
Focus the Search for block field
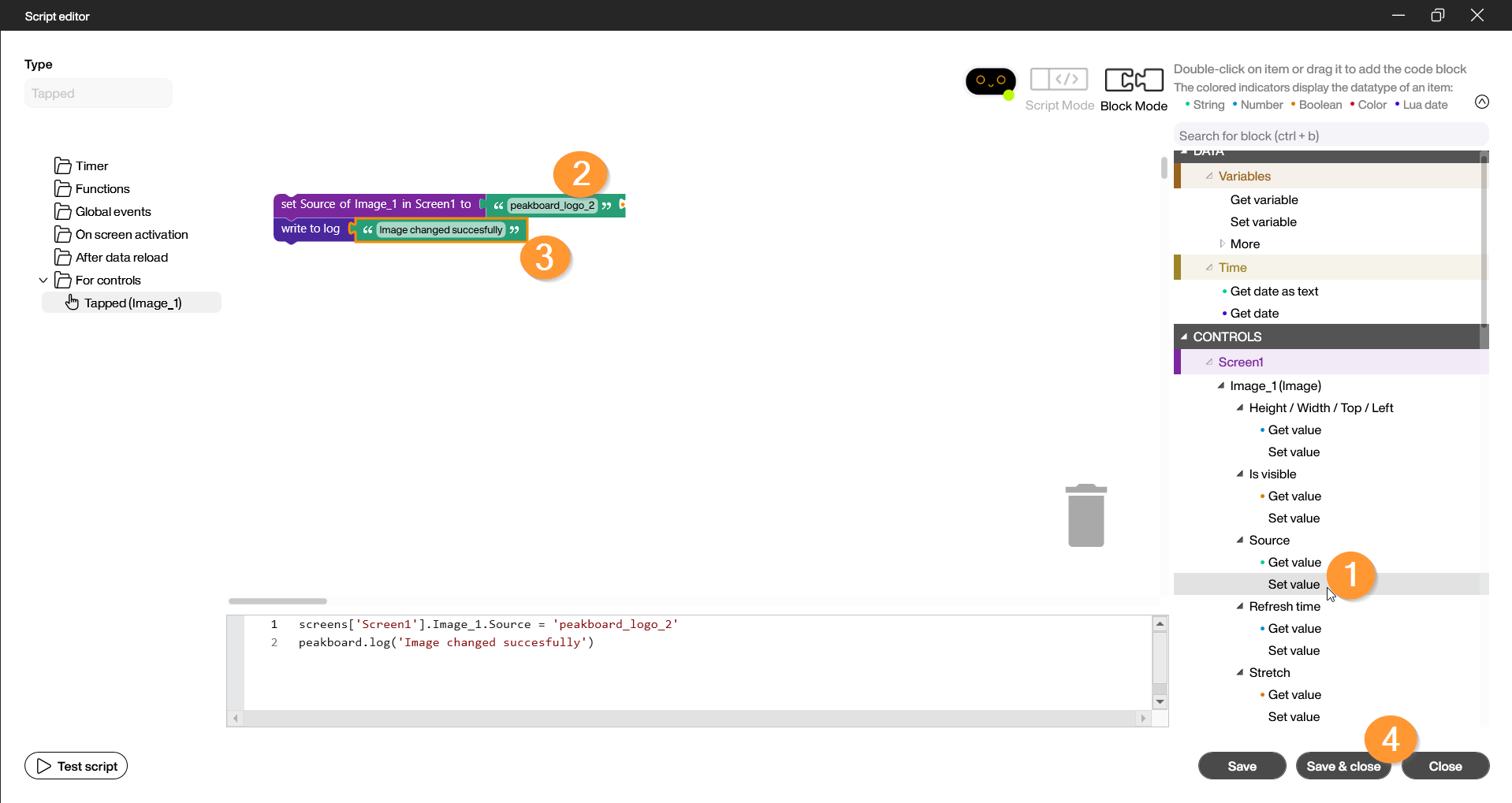point(1330,136)
